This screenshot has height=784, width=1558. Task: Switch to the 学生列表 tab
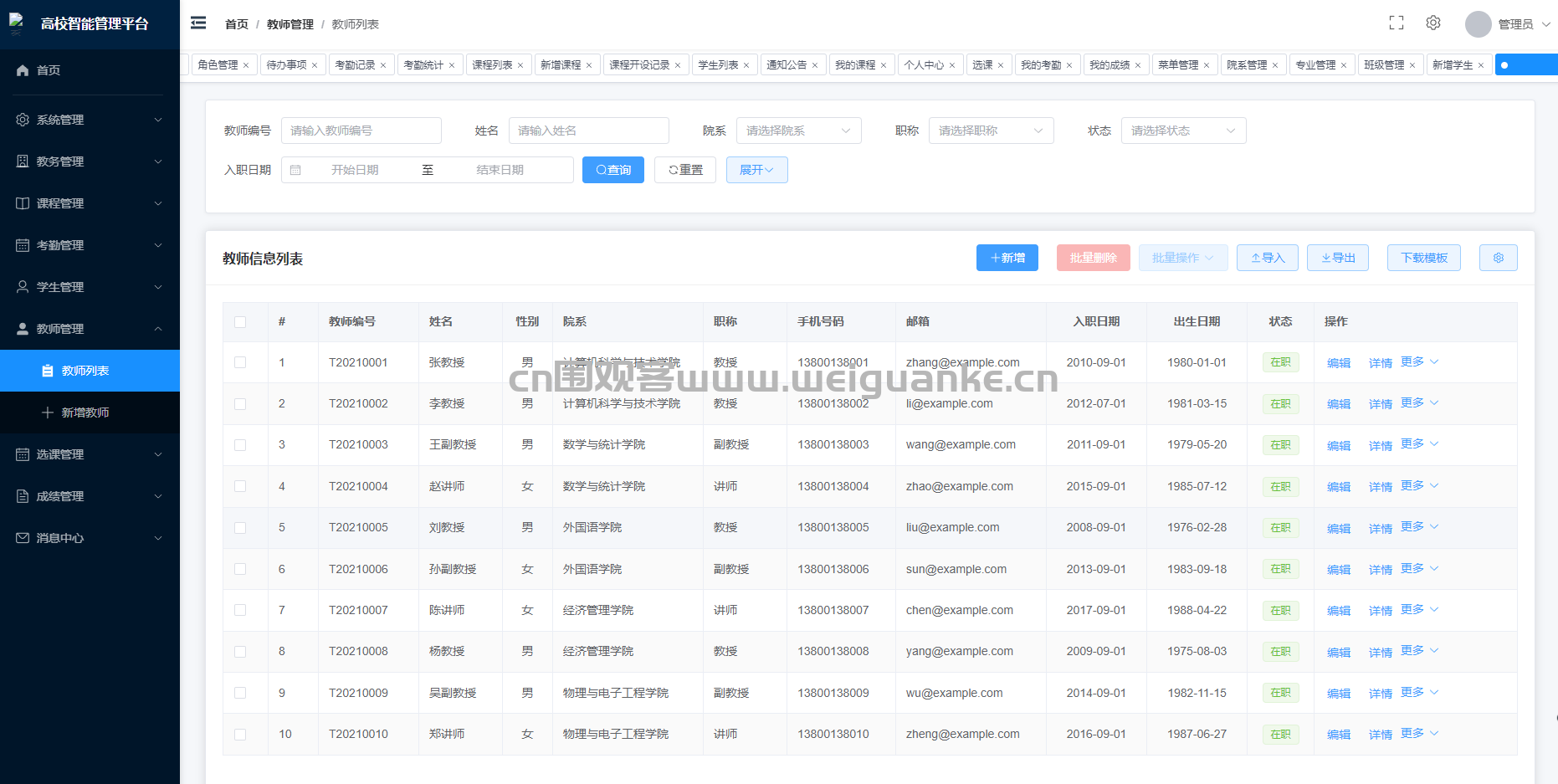point(718,65)
